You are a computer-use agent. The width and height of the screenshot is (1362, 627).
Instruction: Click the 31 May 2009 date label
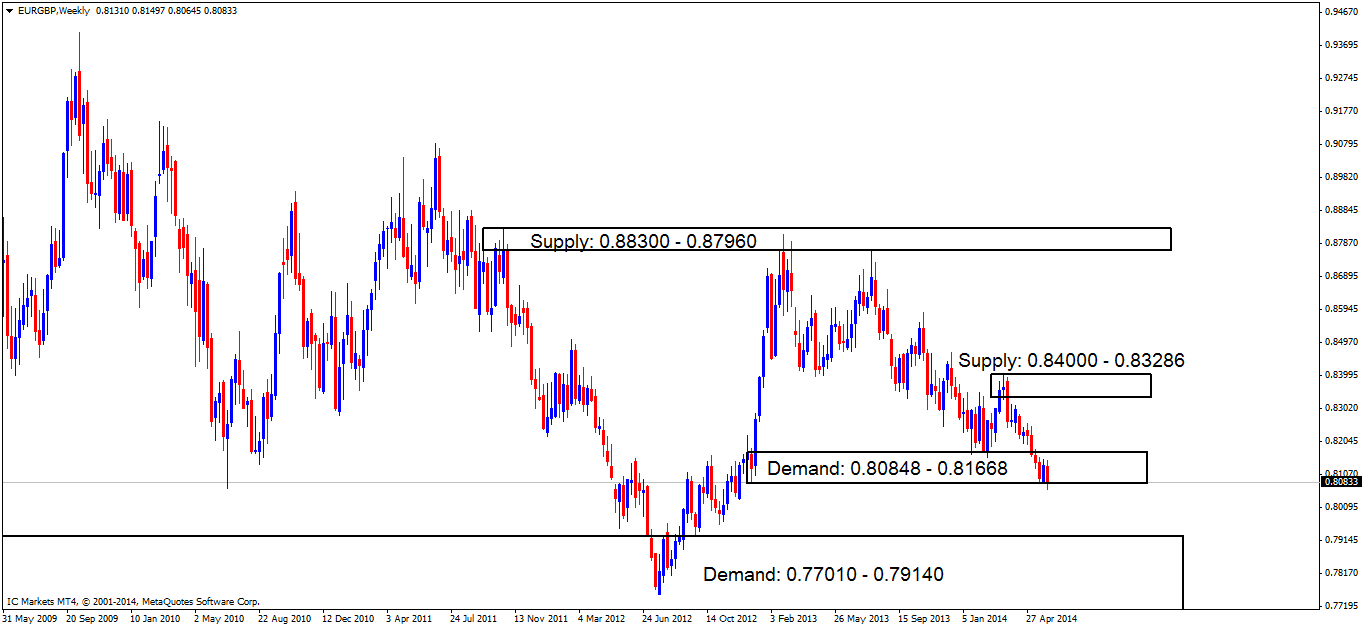tap(30, 619)
